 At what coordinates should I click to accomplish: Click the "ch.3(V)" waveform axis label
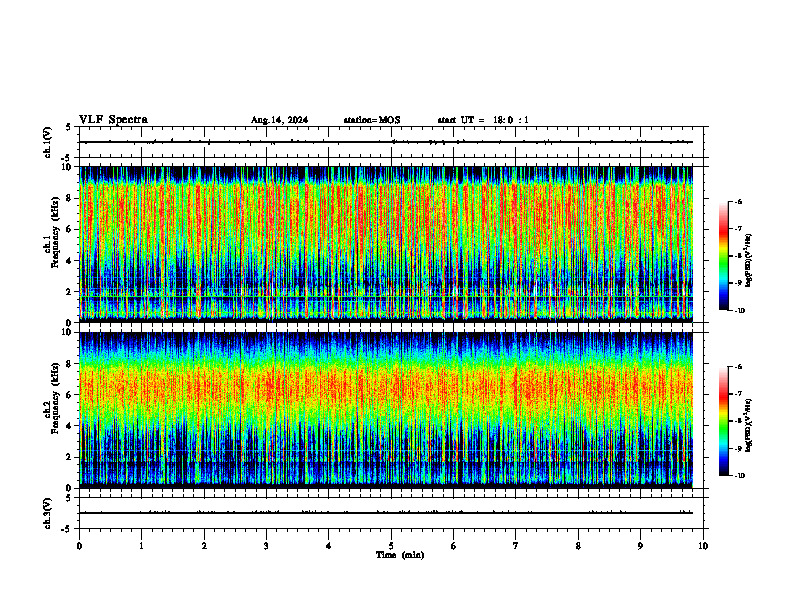tap(48, 513)
